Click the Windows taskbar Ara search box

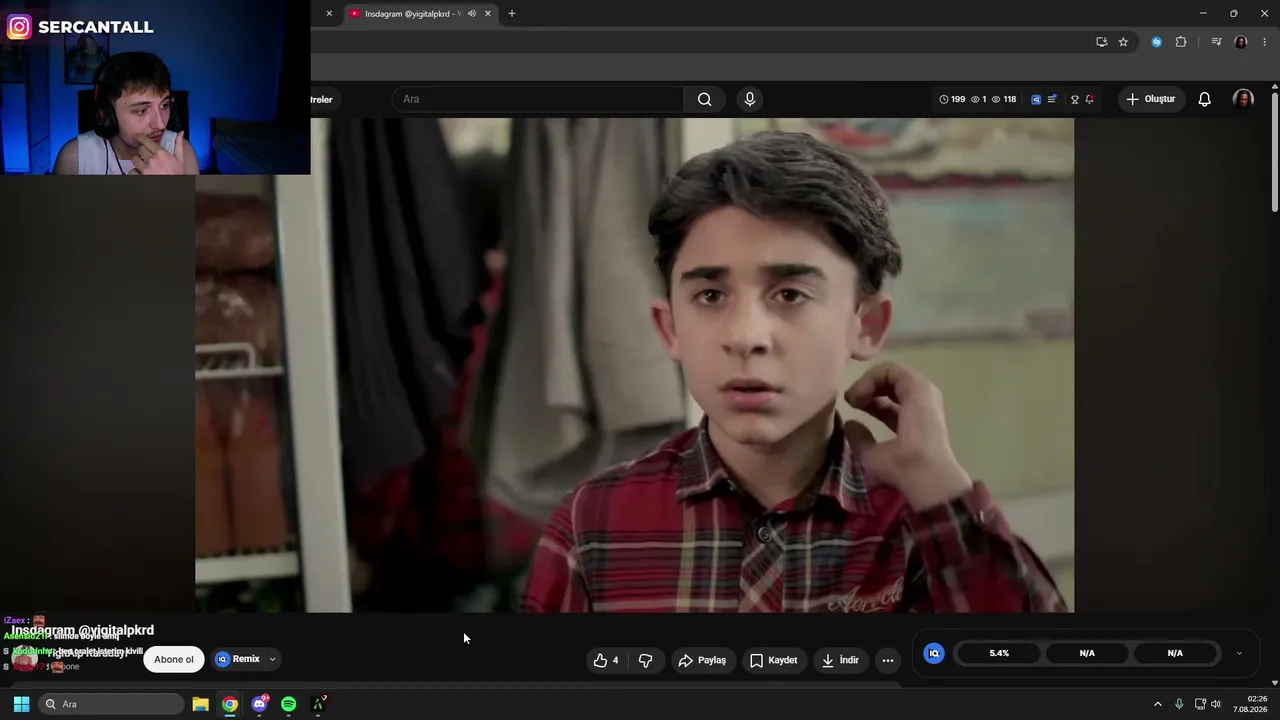(x=112, y=704)
